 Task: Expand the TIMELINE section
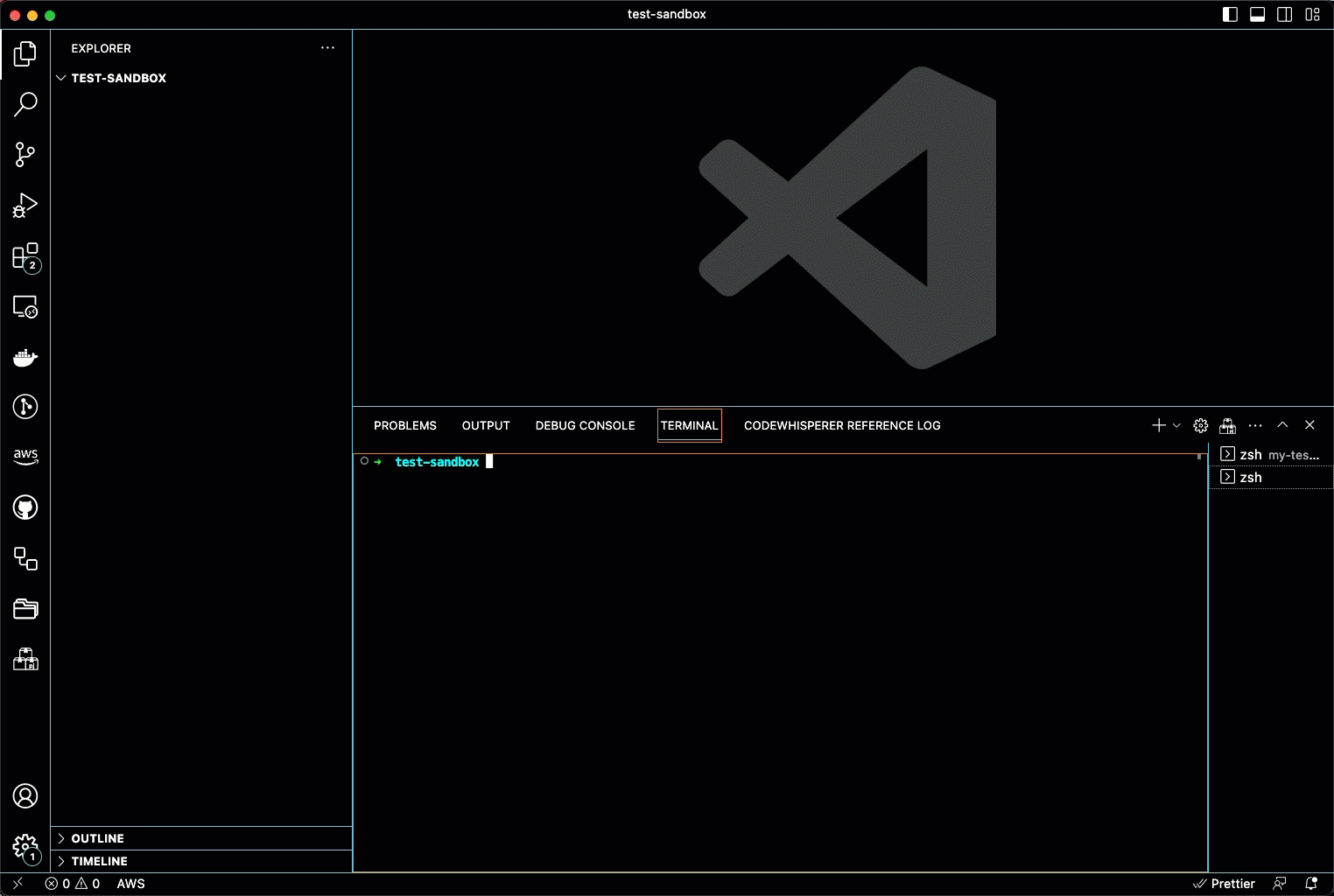tap(202, 861)
